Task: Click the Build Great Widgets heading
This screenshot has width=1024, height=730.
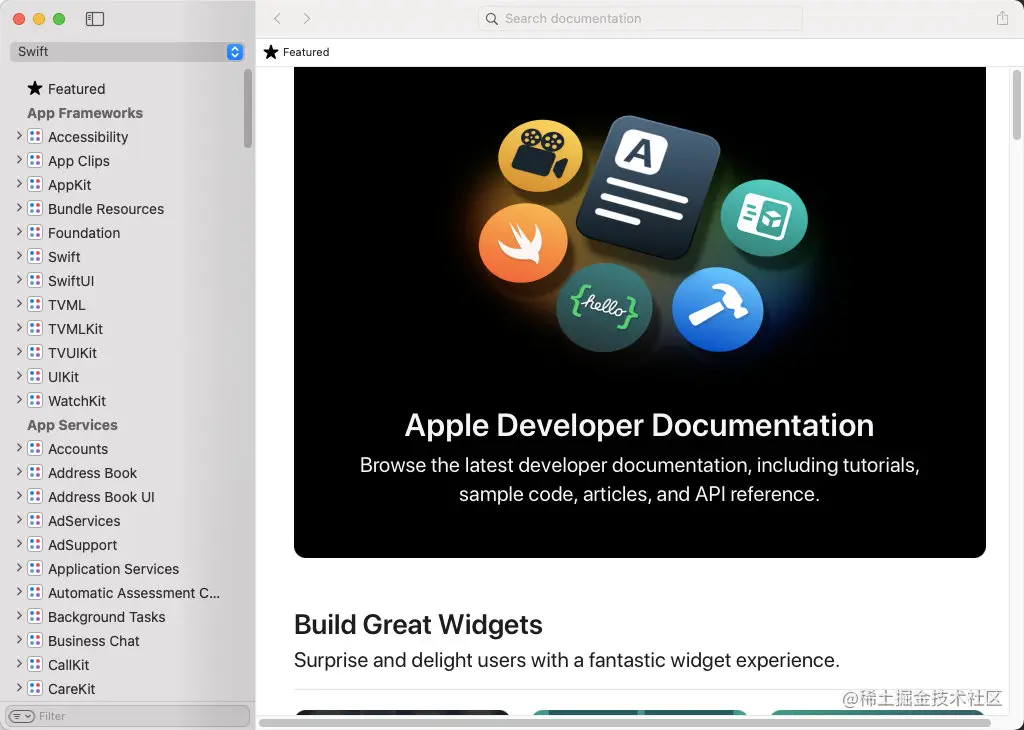Action: pos(418,624)
